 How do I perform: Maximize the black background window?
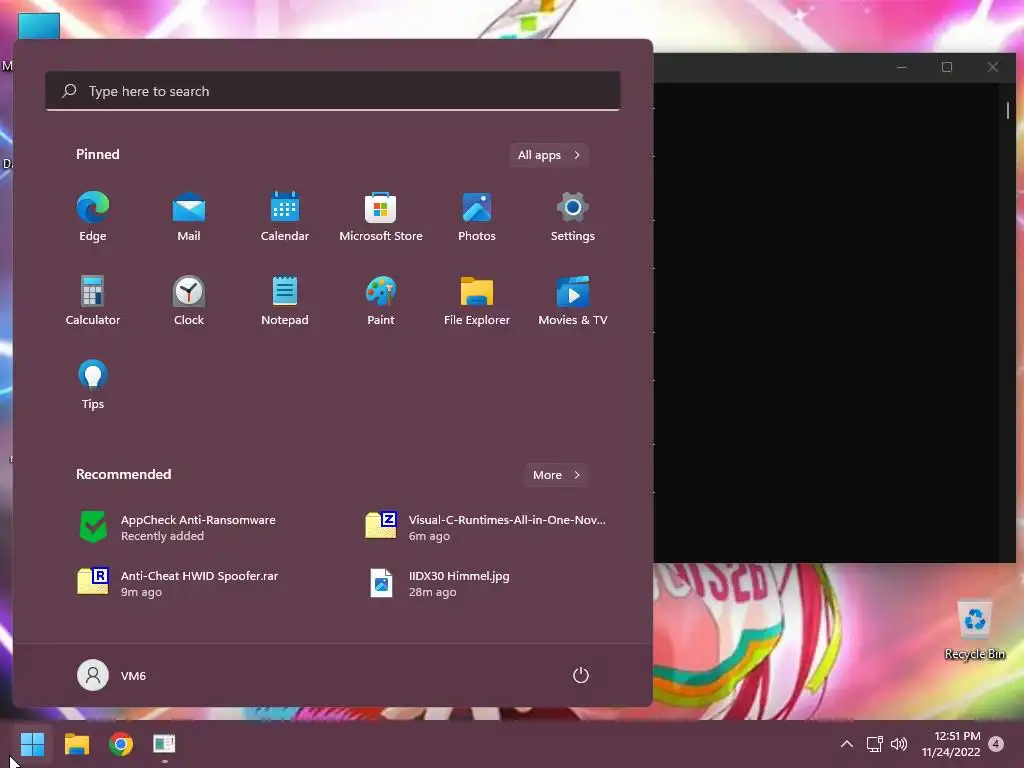click(947, 67)
